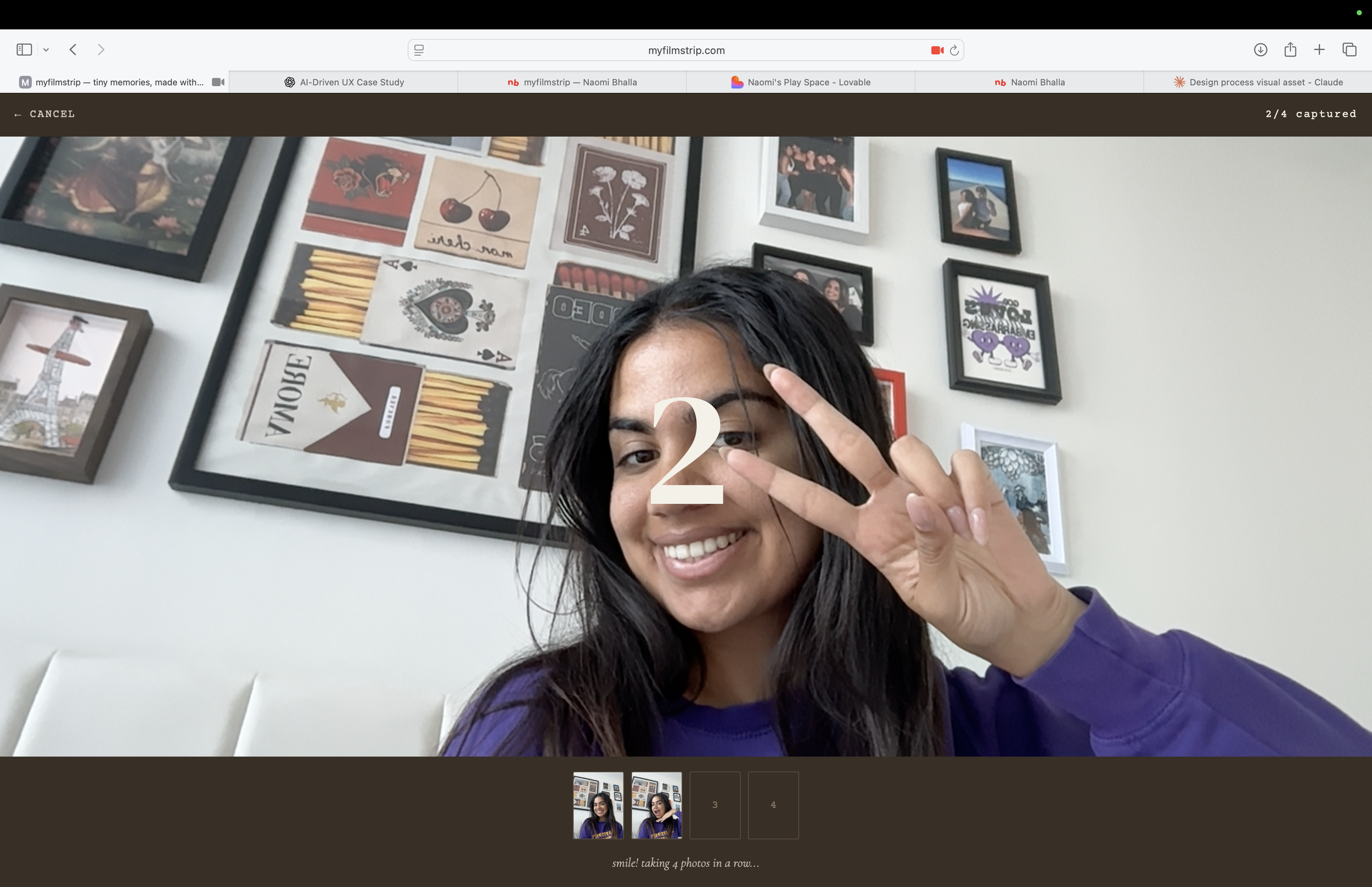This screenshot has height=887, width=1372.
Task: Open a new tab with plus icon
Action: tap(1319, 49)
